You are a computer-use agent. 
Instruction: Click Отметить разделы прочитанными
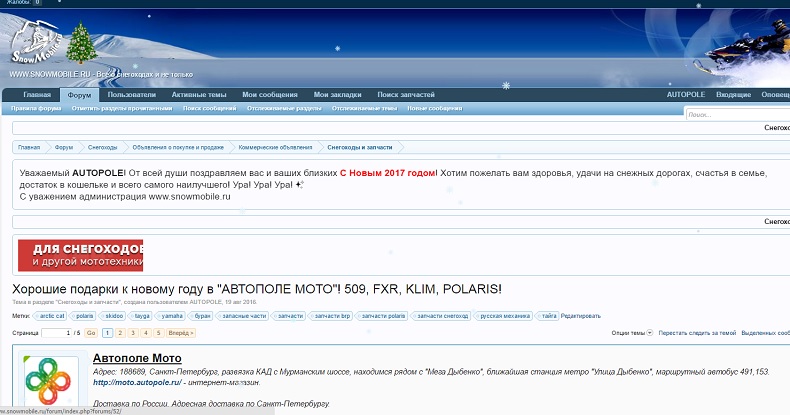pyautogui.click(x=122, y=108)
